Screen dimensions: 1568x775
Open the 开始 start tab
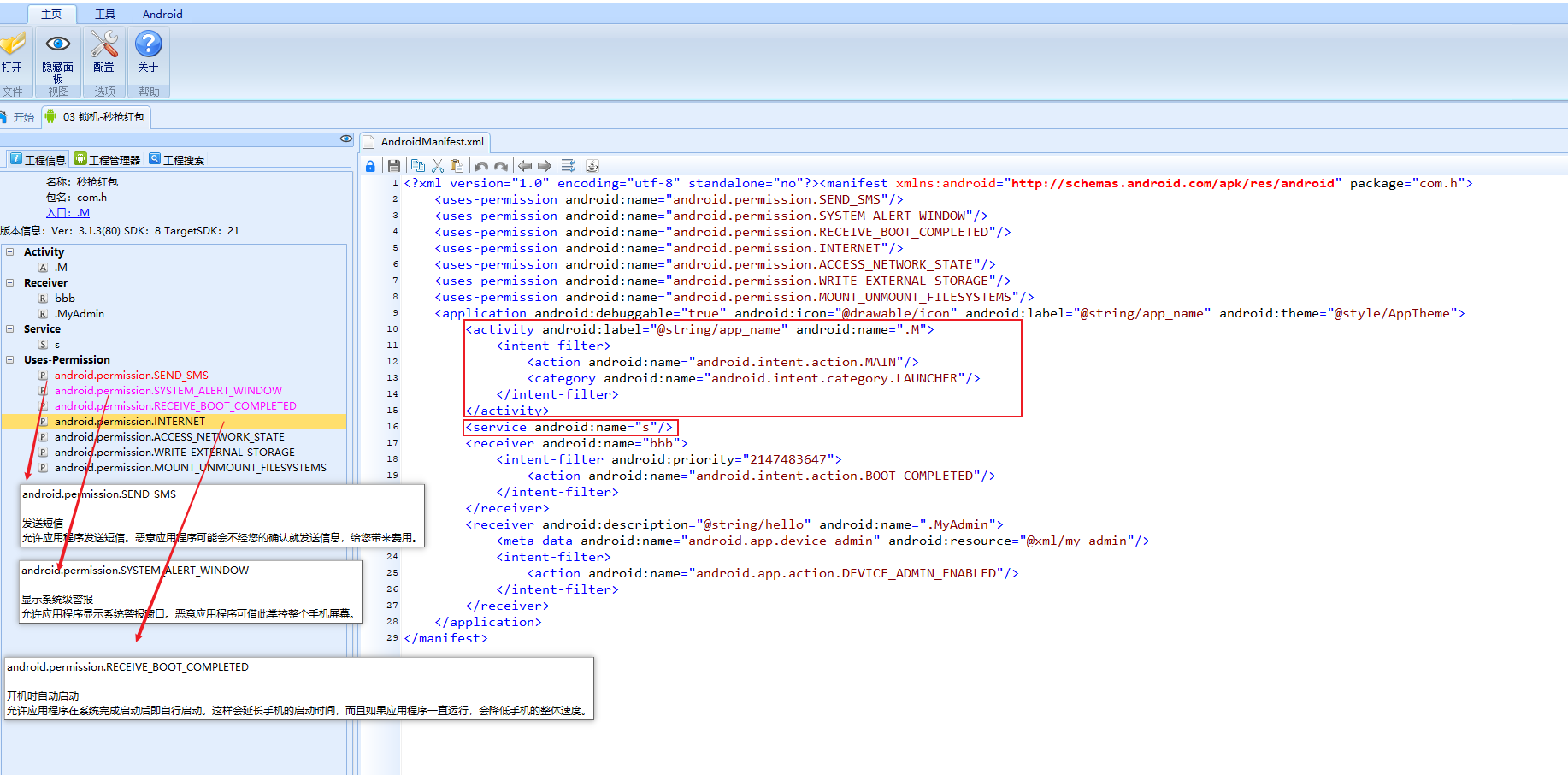(x=19, y=117)
